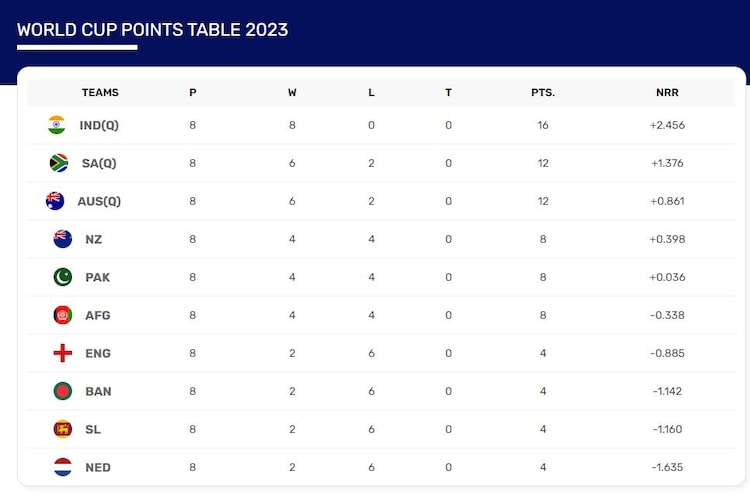Viewport: 750px width, 495px height.
Task: Click the World Cup Points Table 2023 heading
Action: tap(153, 29)
